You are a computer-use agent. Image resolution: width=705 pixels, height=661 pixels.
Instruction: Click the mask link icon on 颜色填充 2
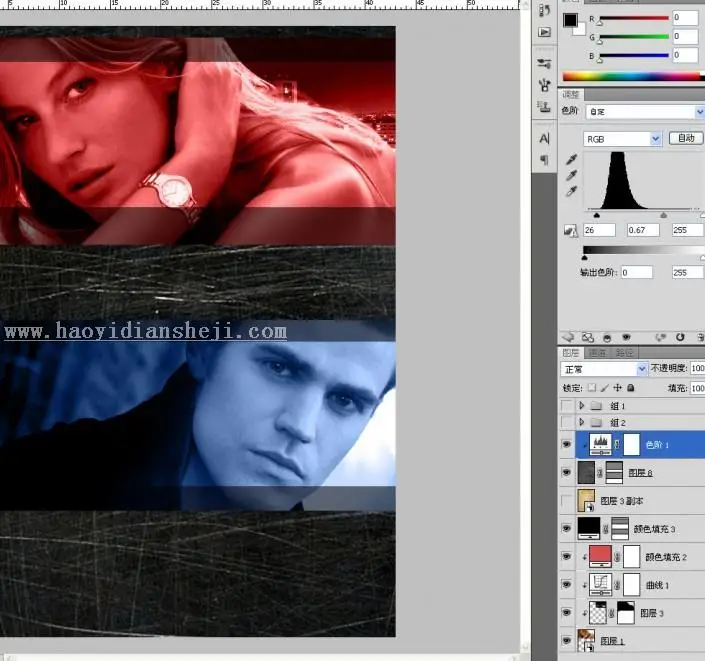(x=617, y=557)
